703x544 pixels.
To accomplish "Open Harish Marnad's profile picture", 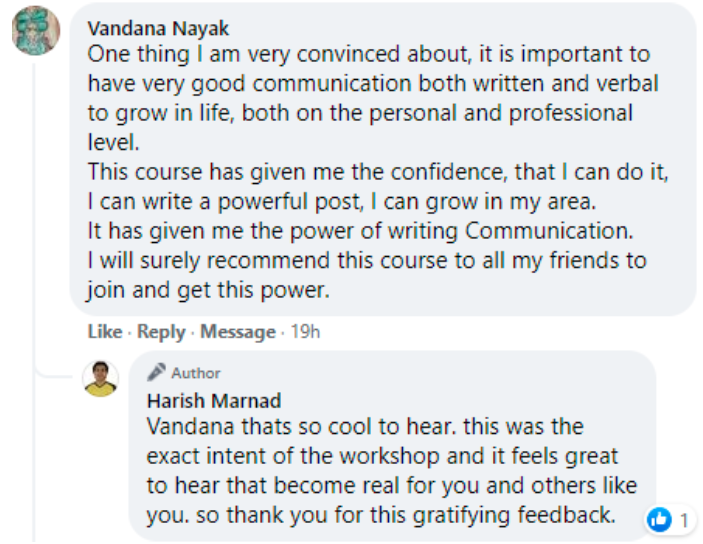I will coord(99,379).
